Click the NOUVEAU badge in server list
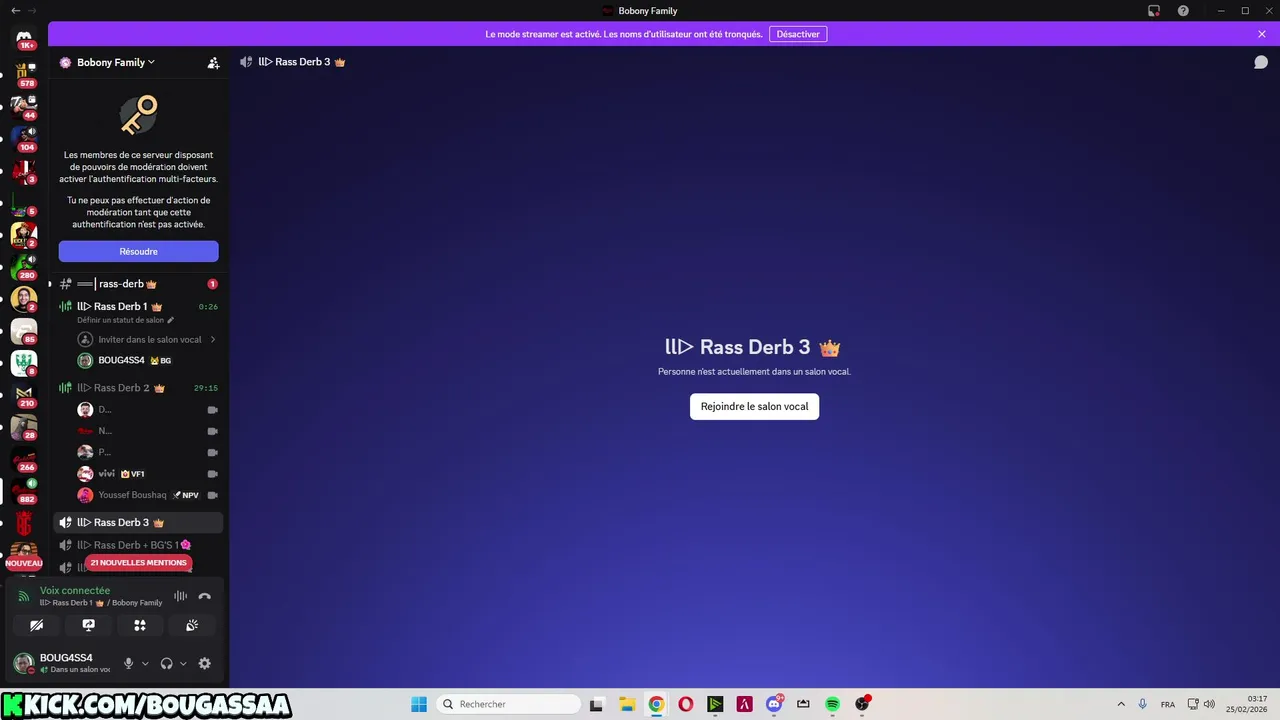 pos(24,563)
